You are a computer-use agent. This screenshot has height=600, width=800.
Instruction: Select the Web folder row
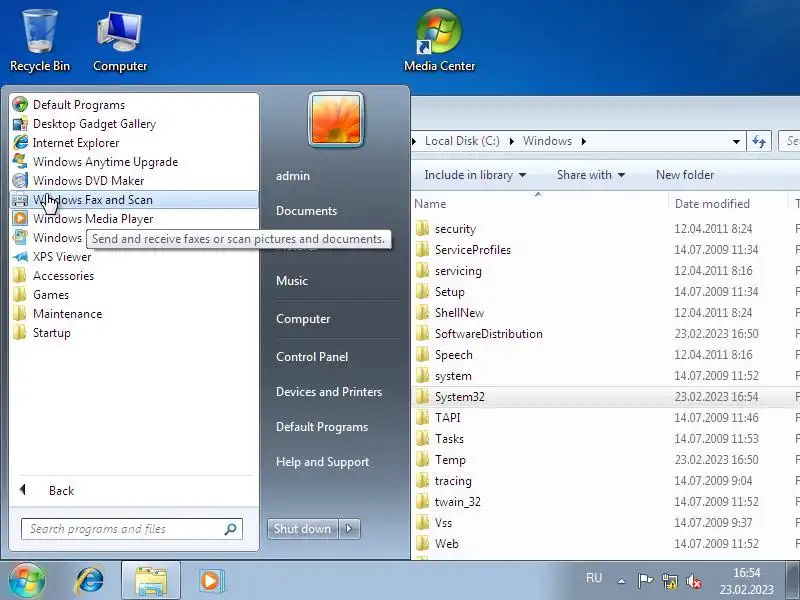pyautogui.click(x=606, y=544)
